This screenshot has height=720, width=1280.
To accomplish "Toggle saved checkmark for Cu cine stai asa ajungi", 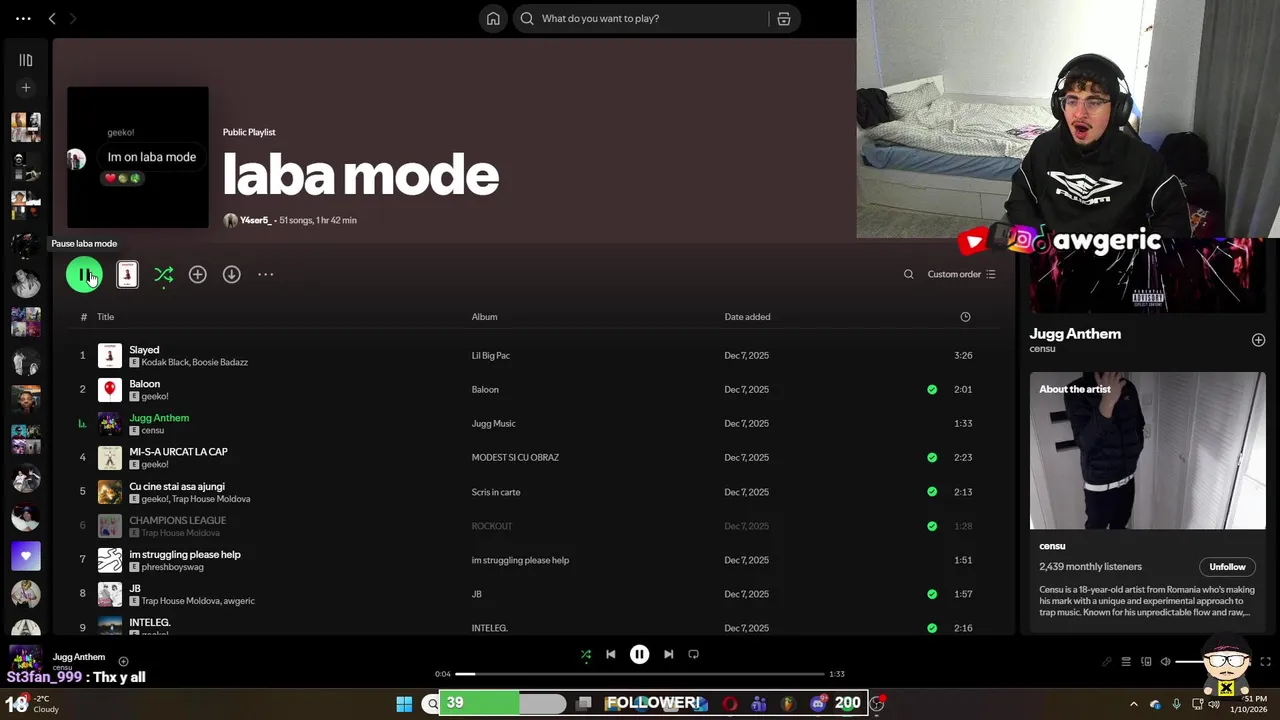I will pyautogui.click(x=932, y=492).
